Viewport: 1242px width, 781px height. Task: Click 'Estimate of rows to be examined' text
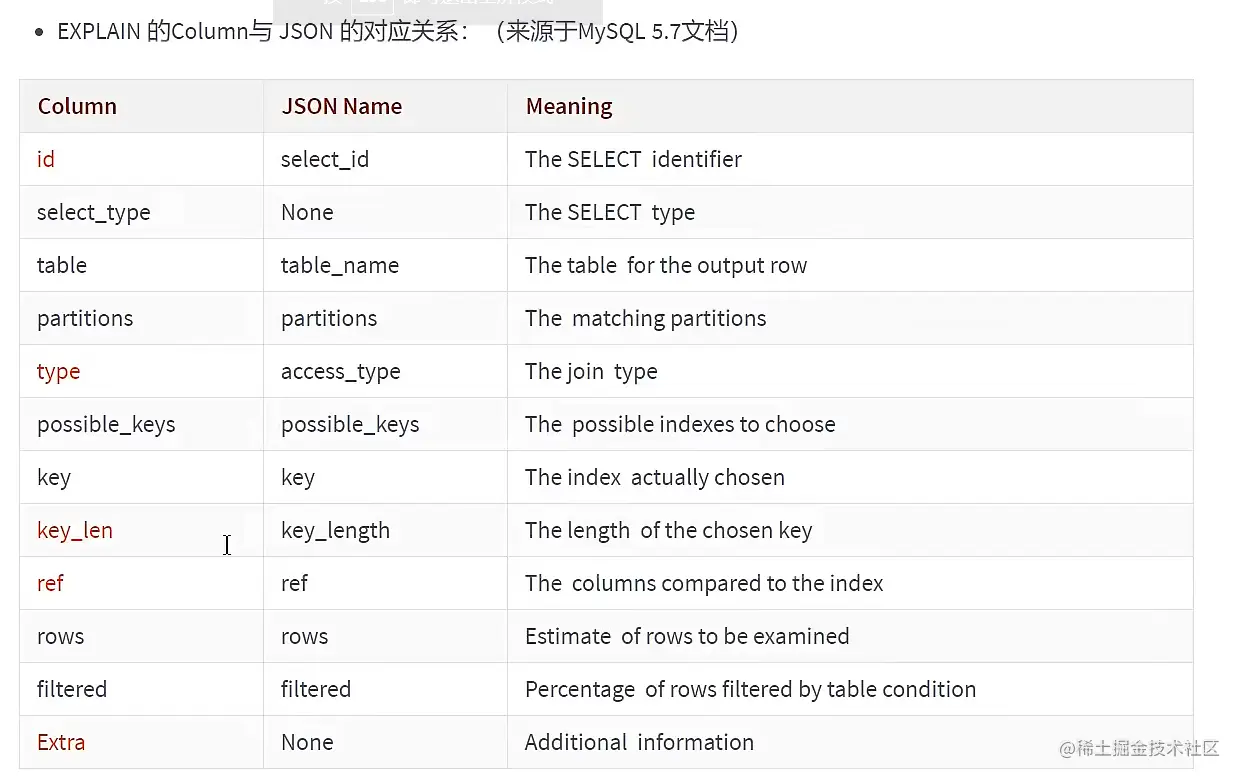pyautogui.click(x=687, y=636)
